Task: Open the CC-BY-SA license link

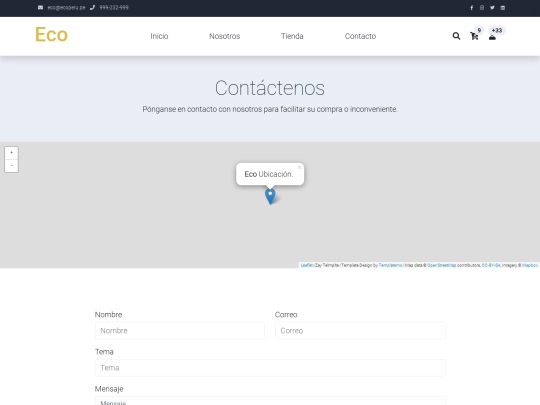Action: [x=491, y=265]
